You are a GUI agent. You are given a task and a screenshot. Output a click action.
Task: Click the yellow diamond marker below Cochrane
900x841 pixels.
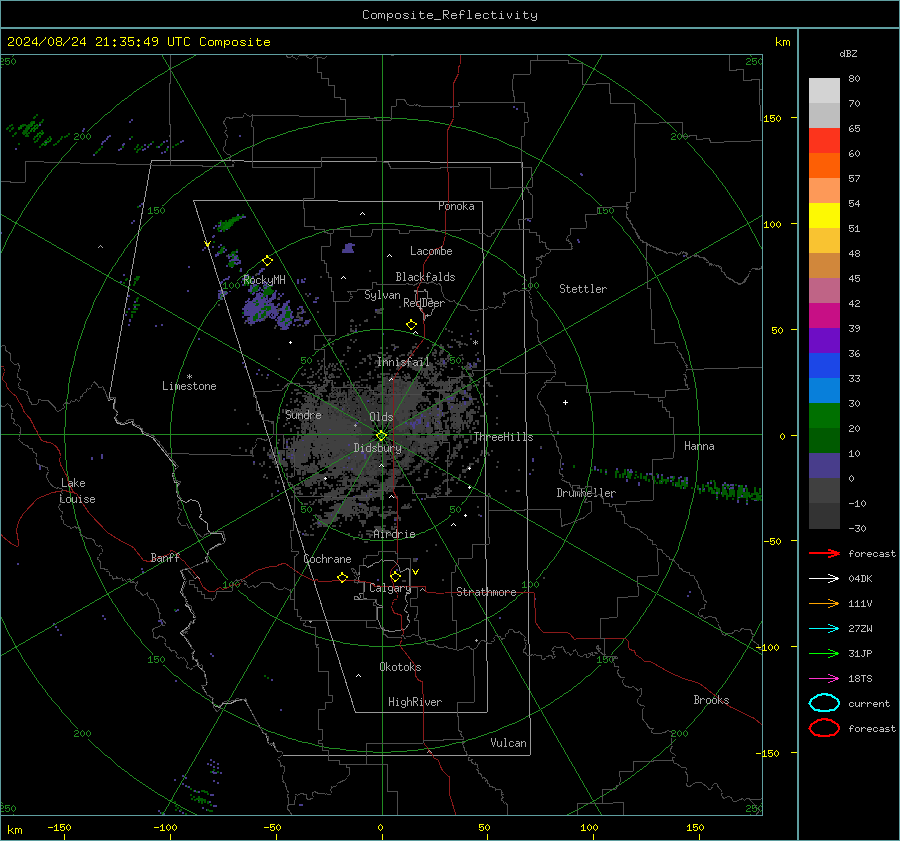(x=343, y=578)
